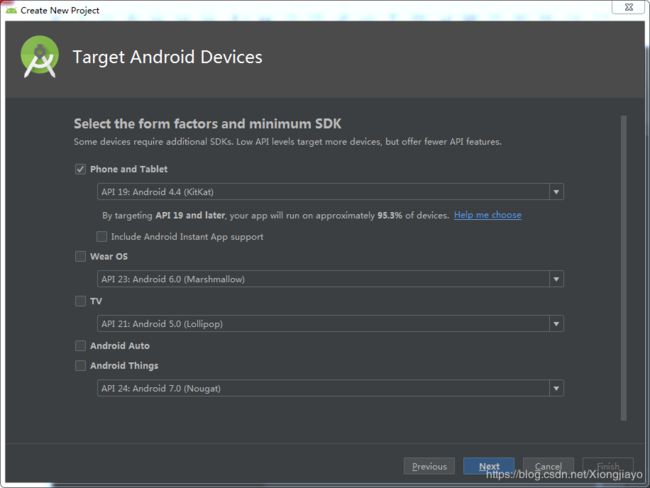This screenshot has height=488, width=650.
Task: Click the 95.3% of devices text
Action: [x=413, y=215]
